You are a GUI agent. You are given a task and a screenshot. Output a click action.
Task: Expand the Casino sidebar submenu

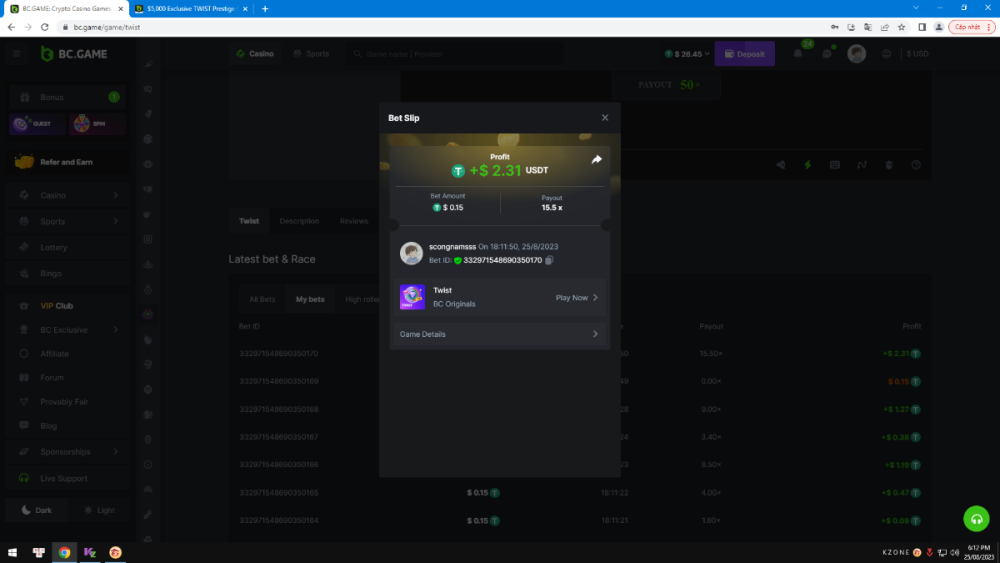pyautogui.click(x=115, y=195)
